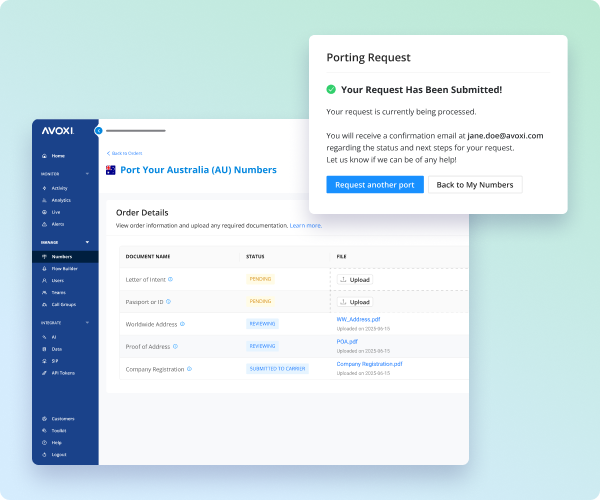This screenshot has height=500, width=600.
Task: Open the POA.pdf file link
Action: 347,342
